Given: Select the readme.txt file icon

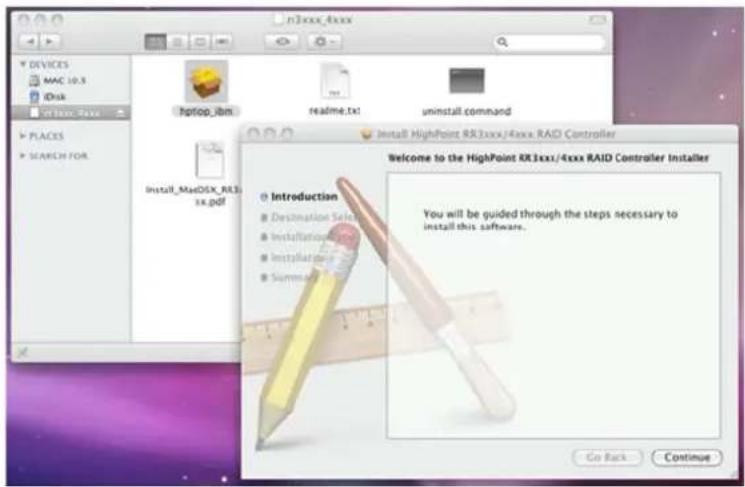Looking at the screenshot, I should 335,81.
